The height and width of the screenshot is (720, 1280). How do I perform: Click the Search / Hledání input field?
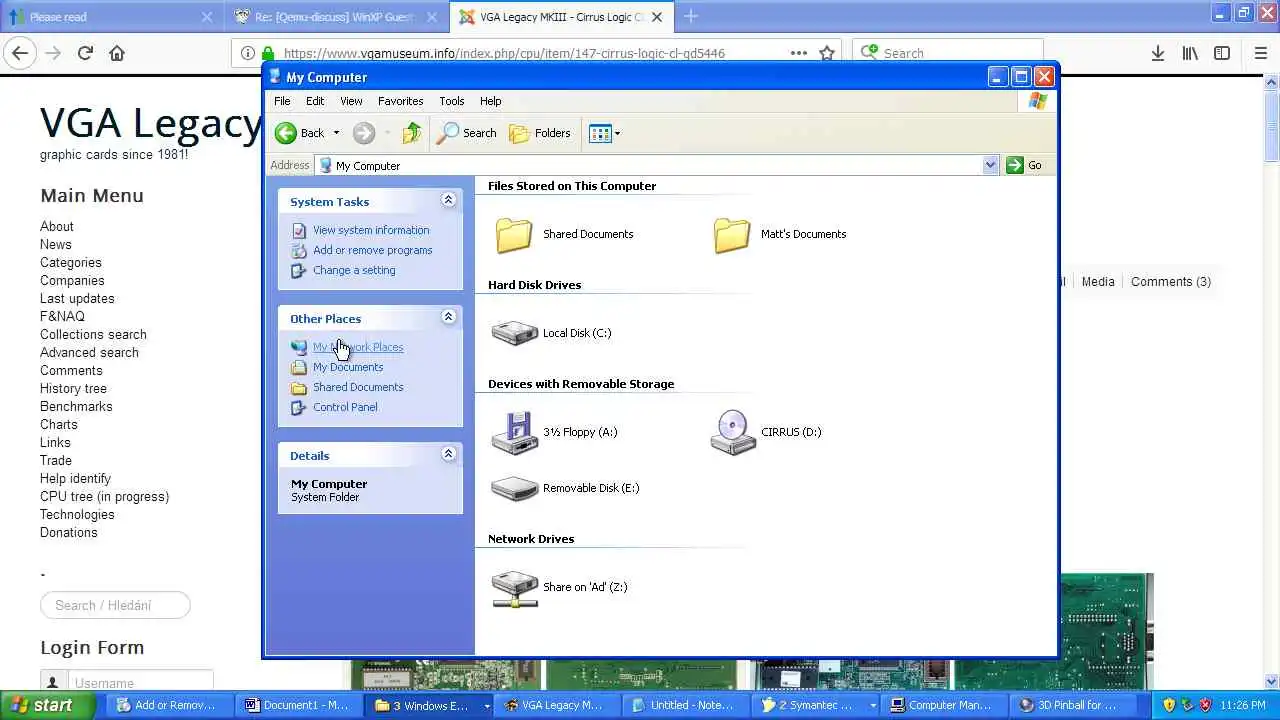click(115, 605)
